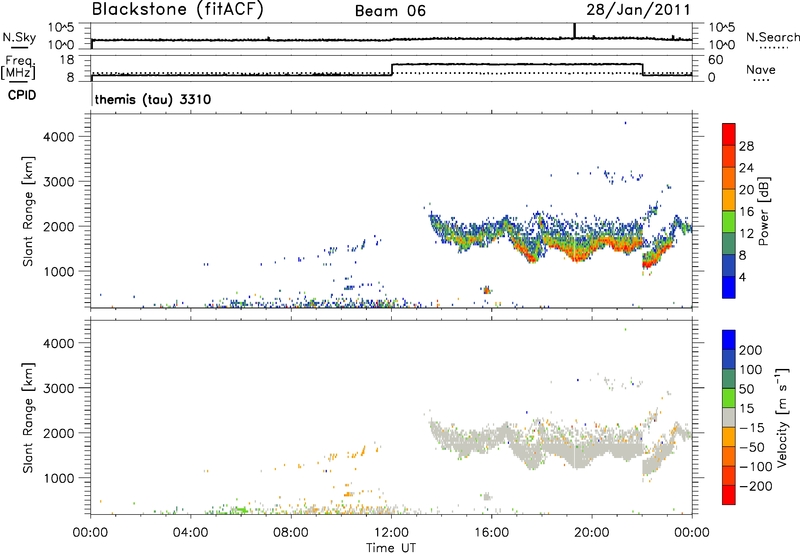Click the red top of the power colorbar
800x554 pixels.
[729, 134]
